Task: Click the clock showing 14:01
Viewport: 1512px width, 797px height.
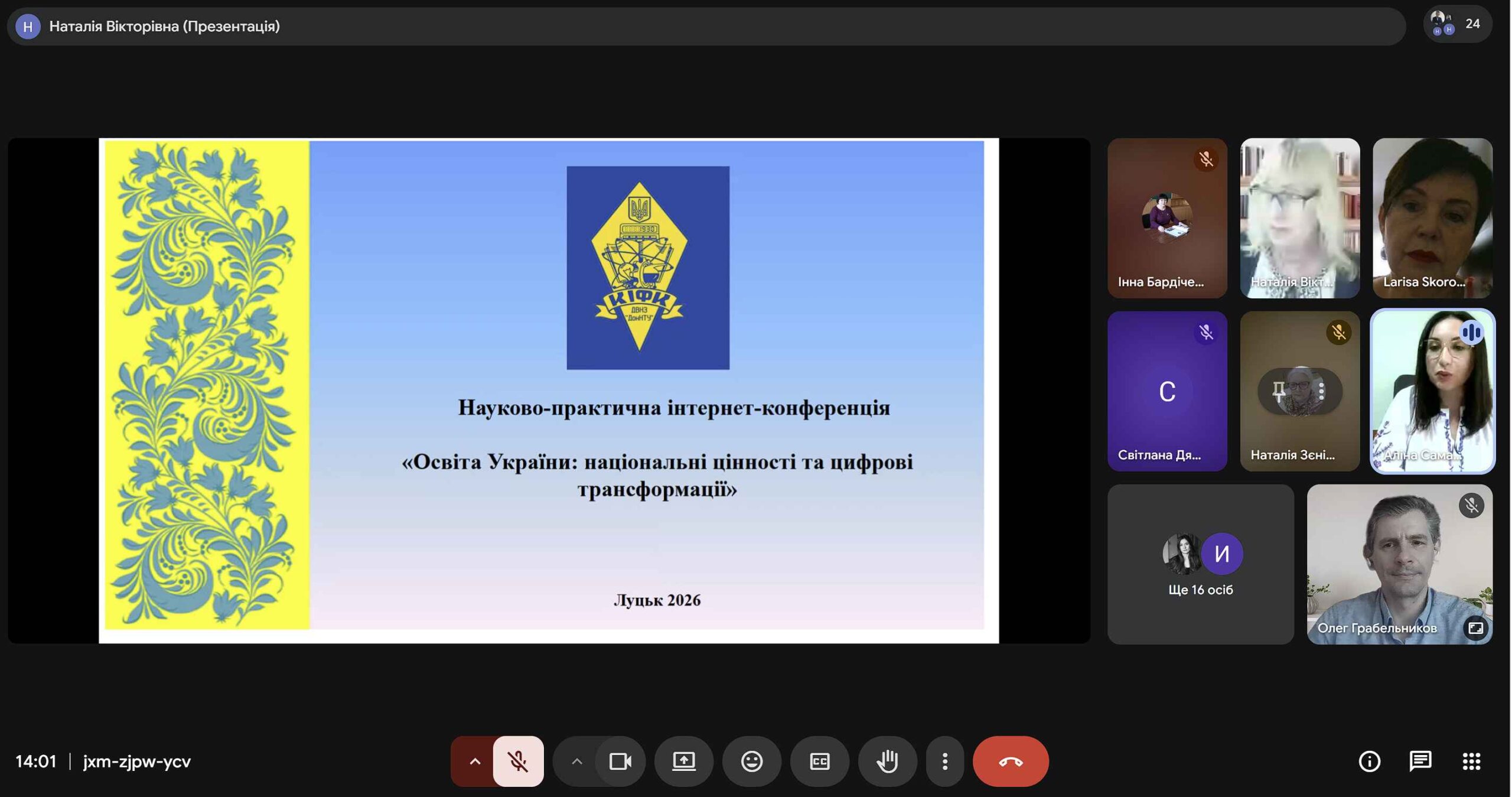Action: pos(36,761)
